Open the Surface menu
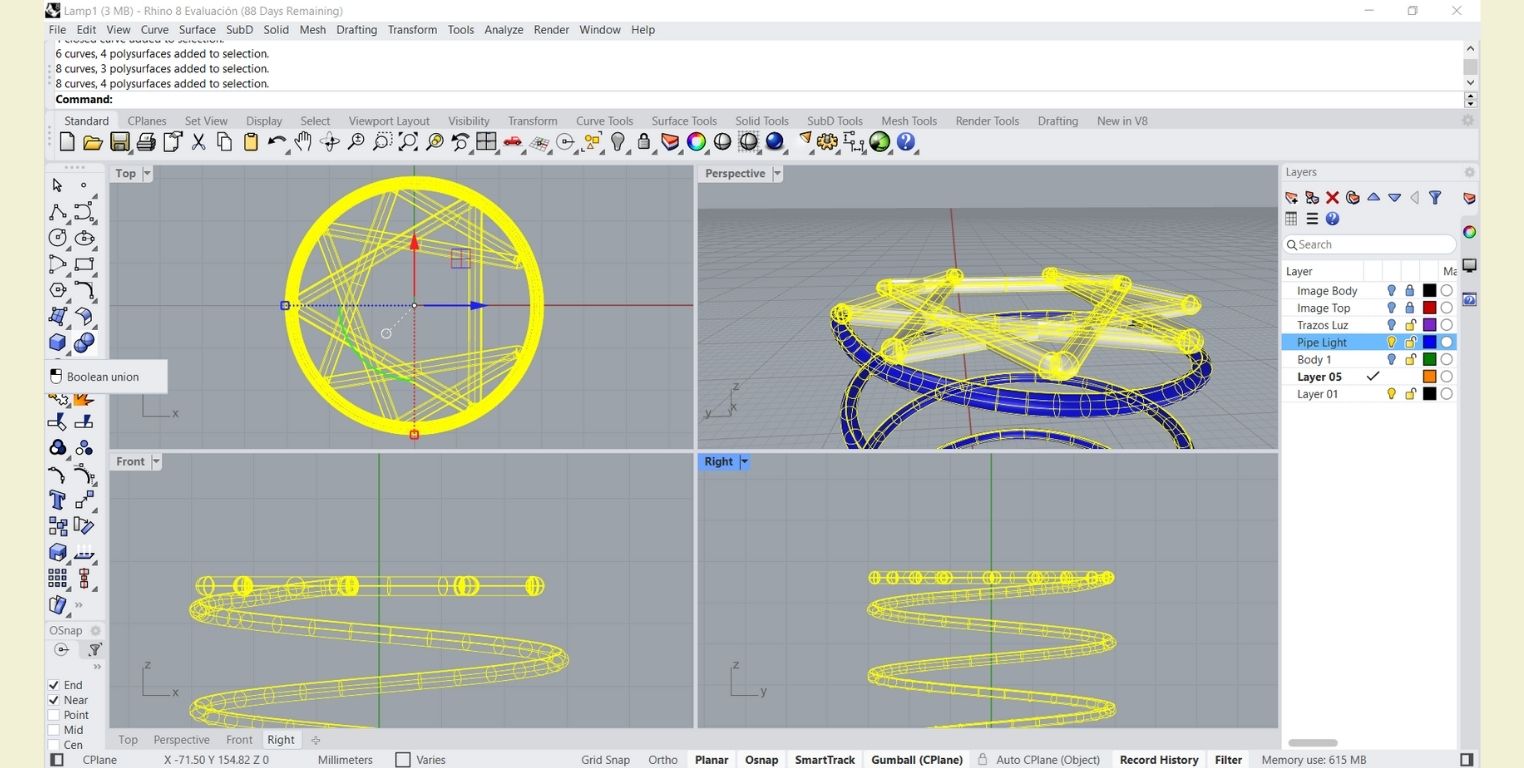1524x768 pixels. point(197,30)
